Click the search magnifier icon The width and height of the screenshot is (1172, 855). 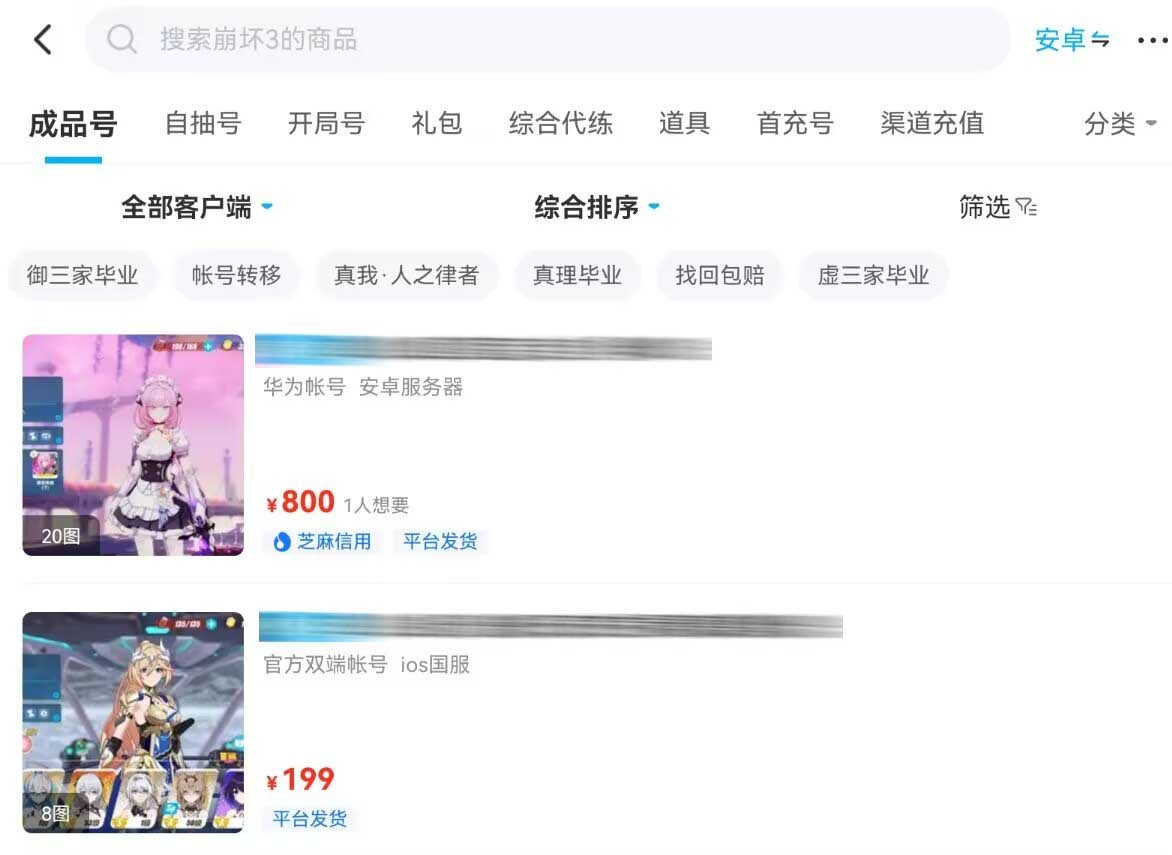pos(122,39)
